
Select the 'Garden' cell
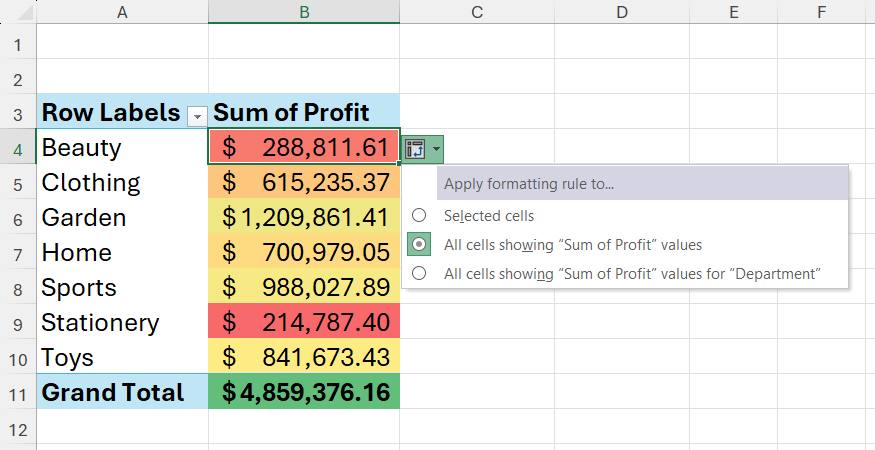coord(122,216)
